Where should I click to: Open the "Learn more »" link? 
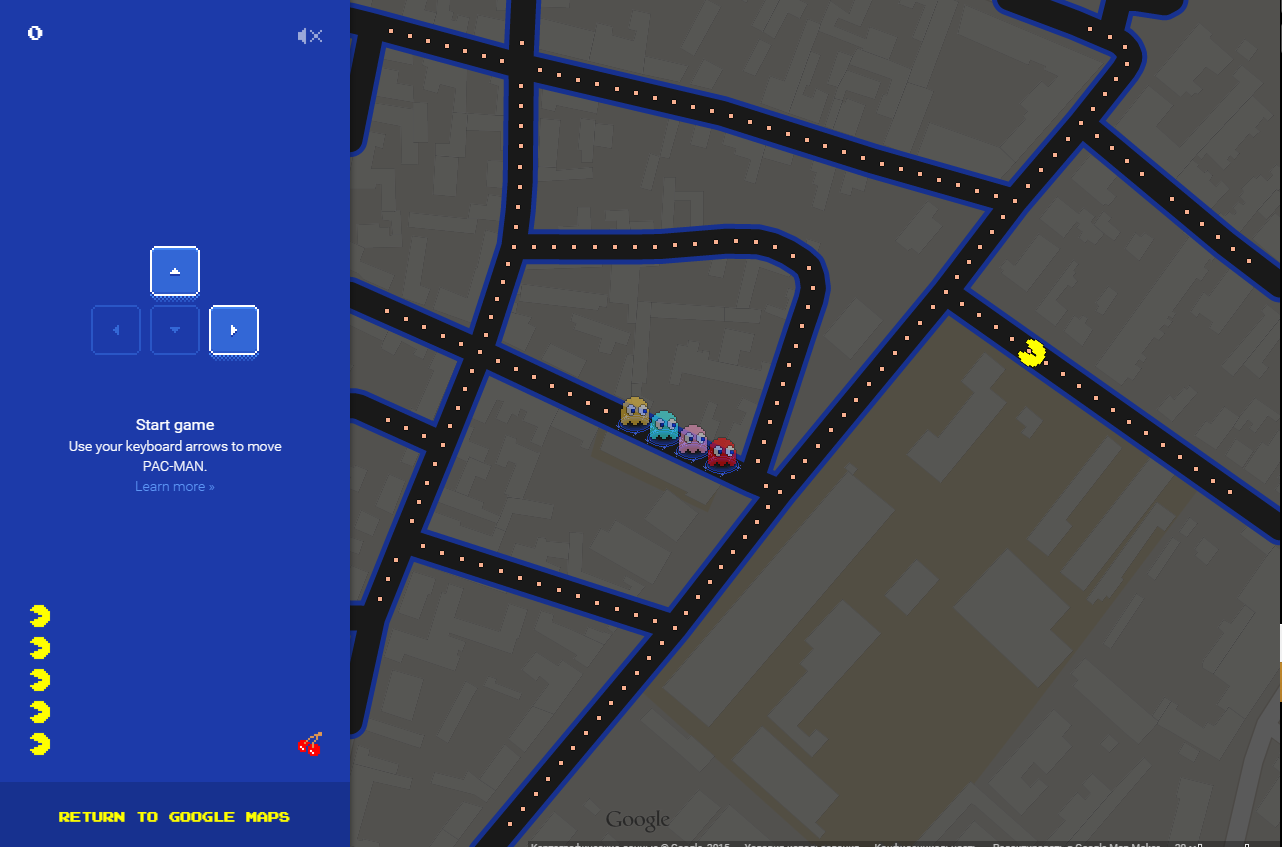(x=175, y=487)
